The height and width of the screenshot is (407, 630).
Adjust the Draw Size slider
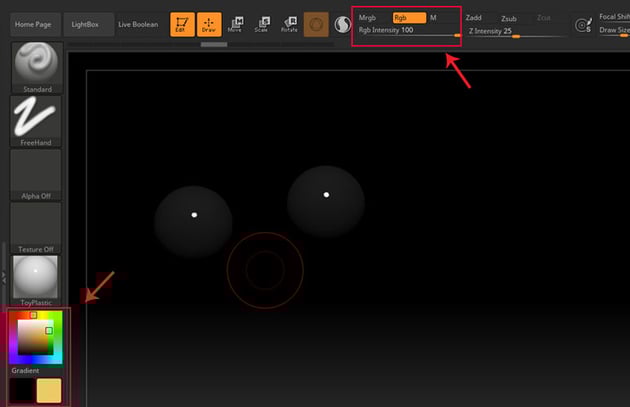[614, 31]
